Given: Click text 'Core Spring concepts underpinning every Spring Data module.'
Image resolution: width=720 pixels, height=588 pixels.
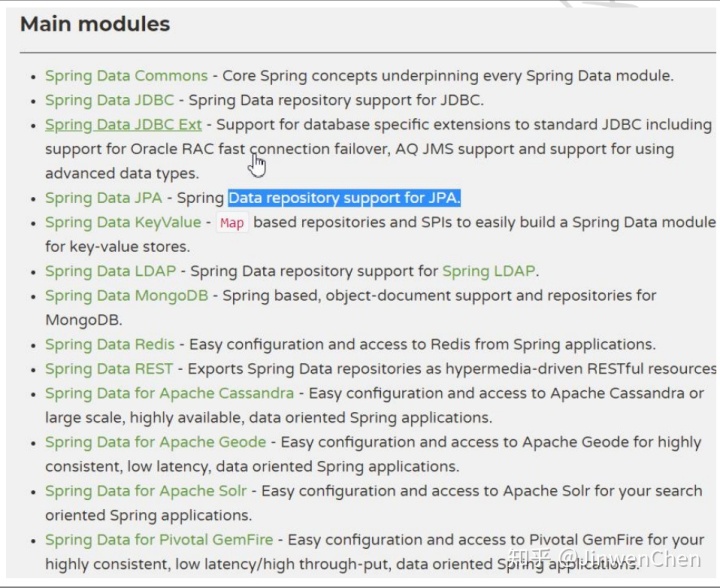Looking at the screenshot, I should coord(448,76).
